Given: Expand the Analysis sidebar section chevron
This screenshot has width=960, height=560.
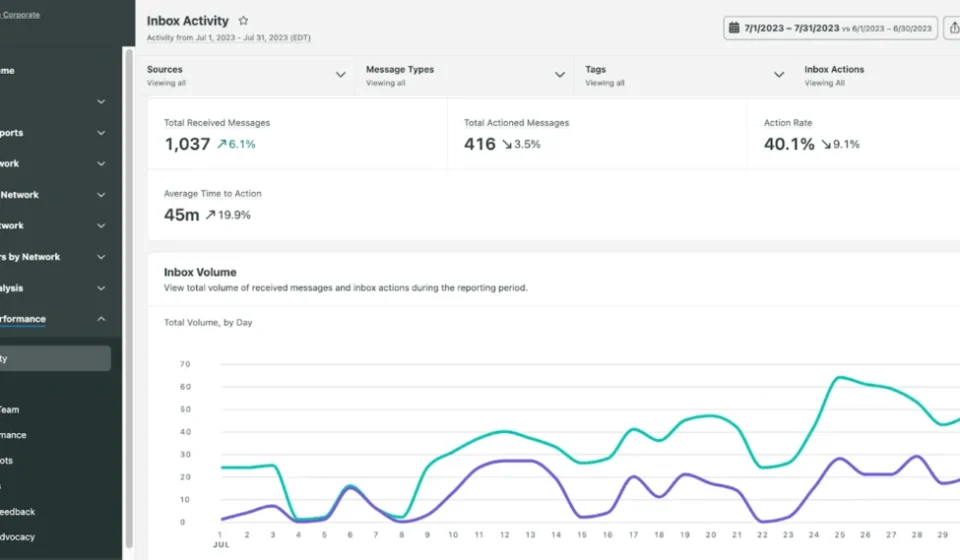Looking at the screenshot, I should click(101, 288).
